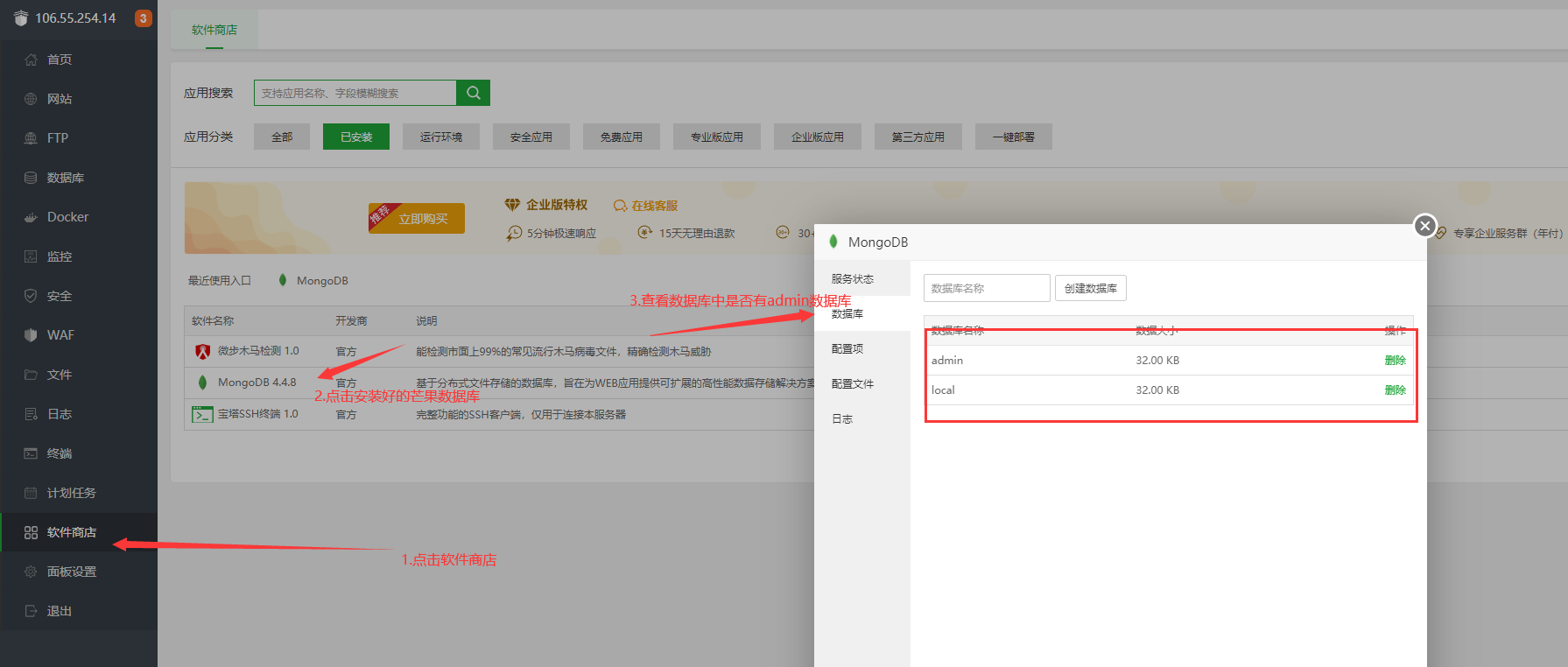Open the WAF shield icon in sidebar
The width and height of the screenshot is (1568, 667).
31,335
